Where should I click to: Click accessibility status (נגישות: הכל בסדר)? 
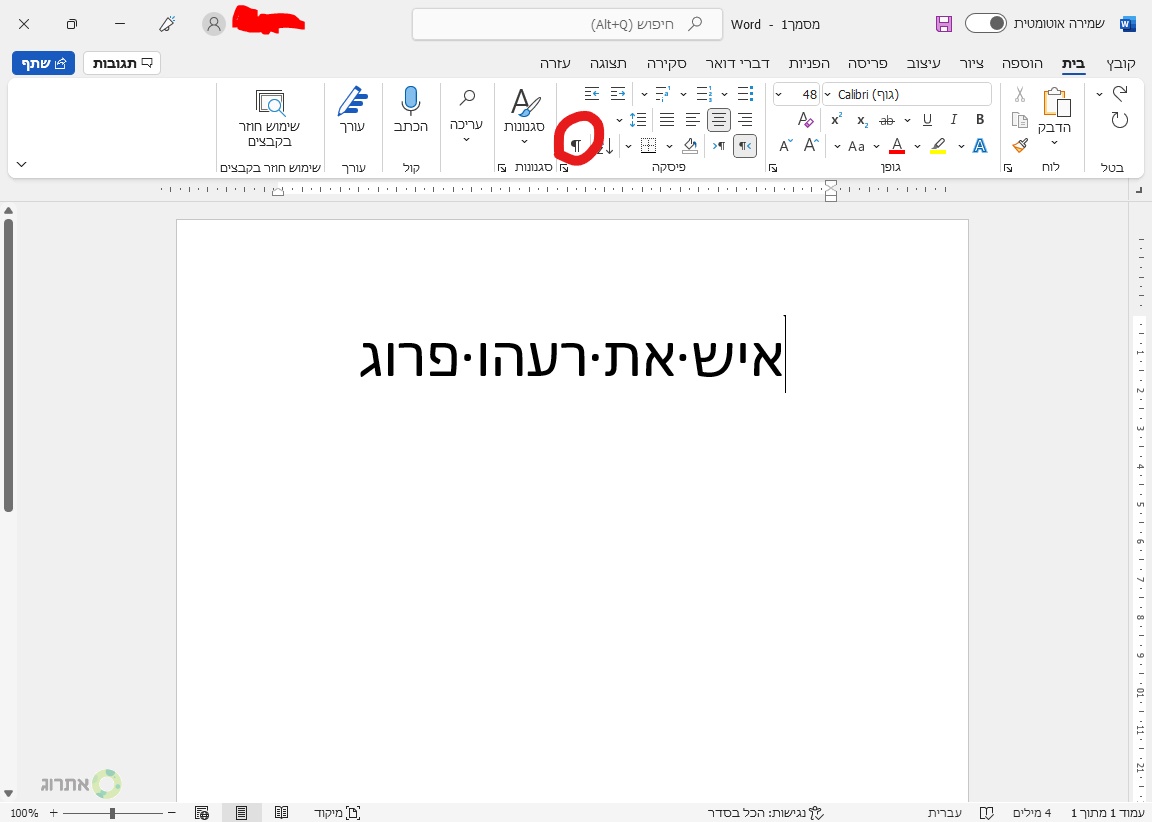pyautogui.click(x=766, y=812)
